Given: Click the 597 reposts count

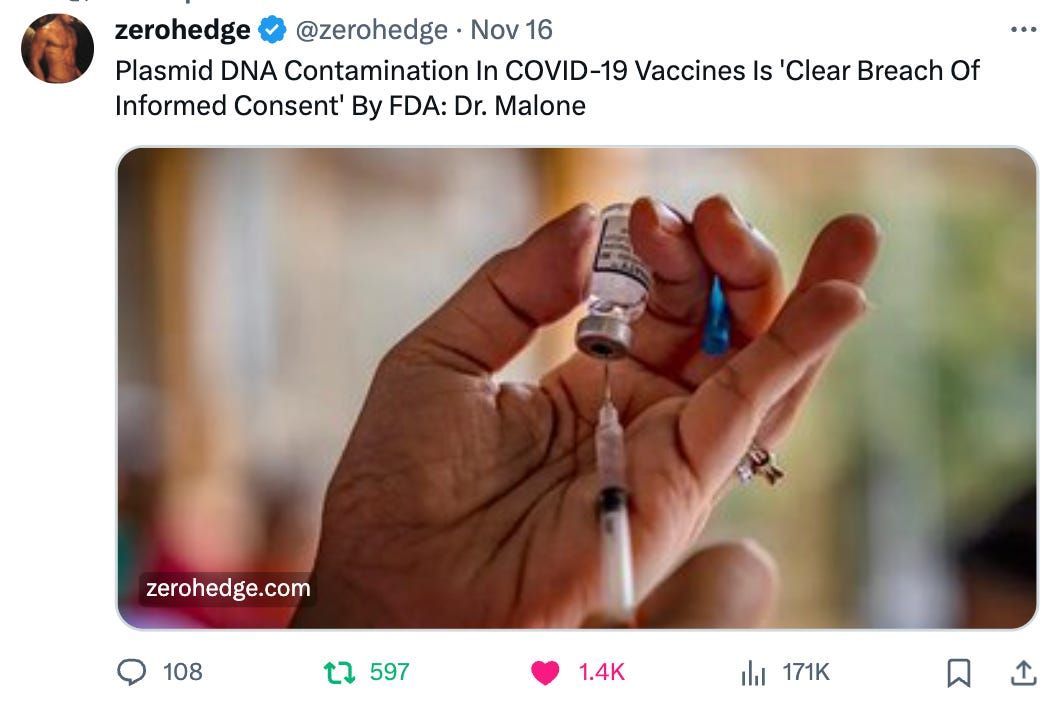Looking at the screenshot, I should pyautogui.click(x=389, y=672).
